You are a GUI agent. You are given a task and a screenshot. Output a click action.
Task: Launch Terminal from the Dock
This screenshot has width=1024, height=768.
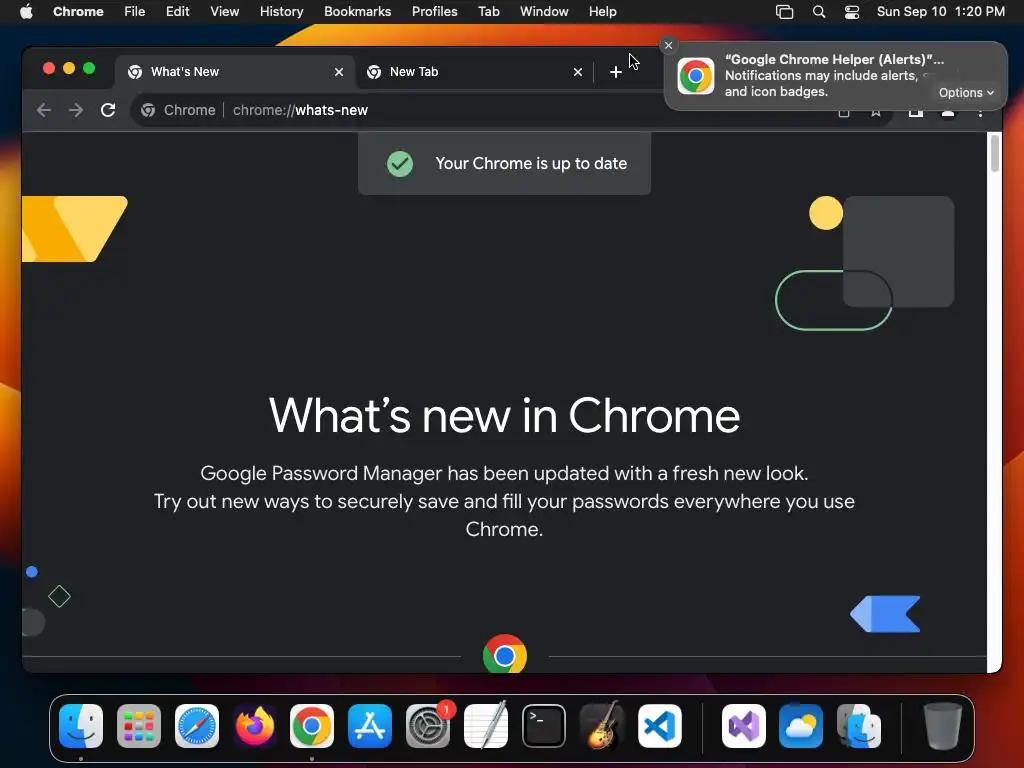click(x=543, y=726)
